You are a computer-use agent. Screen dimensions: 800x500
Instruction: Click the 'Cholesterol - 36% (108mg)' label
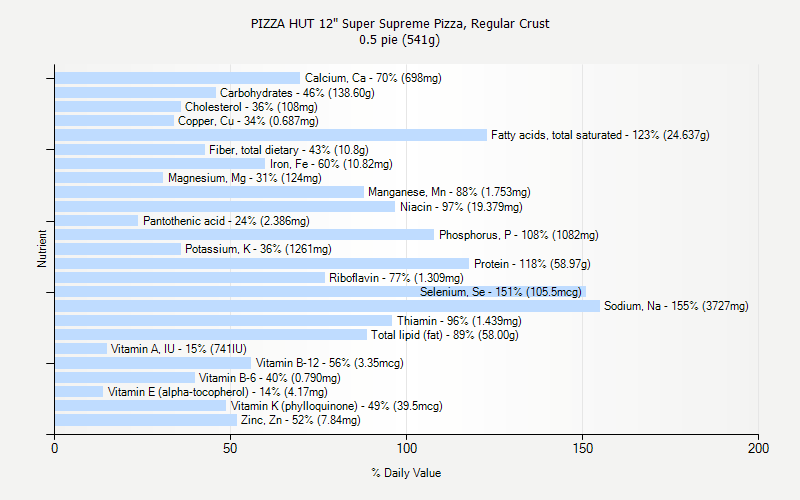click(251, 107)
